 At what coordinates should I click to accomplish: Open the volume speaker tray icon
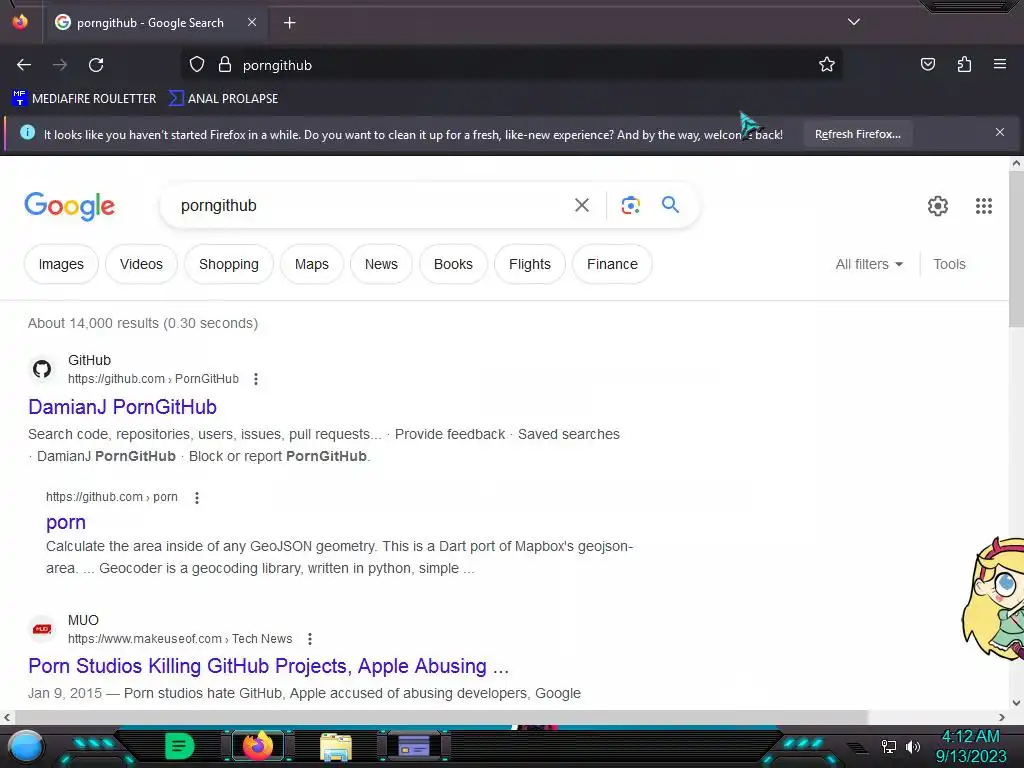pyautogui.click(x=913, y=746)
